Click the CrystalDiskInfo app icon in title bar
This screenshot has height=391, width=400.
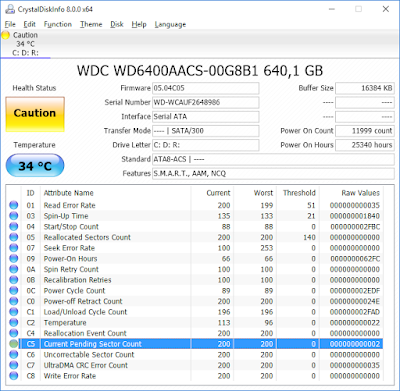click(x=10, y=9)
